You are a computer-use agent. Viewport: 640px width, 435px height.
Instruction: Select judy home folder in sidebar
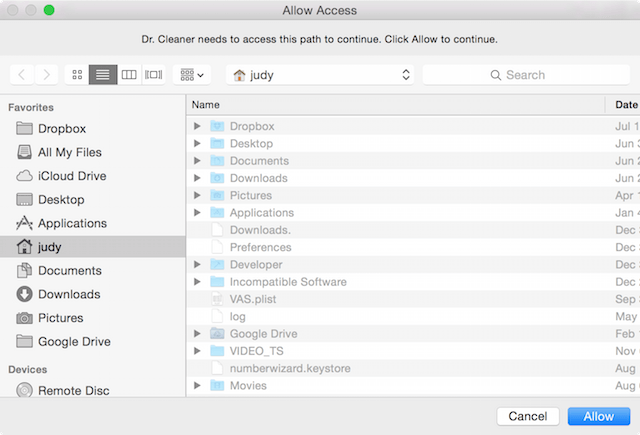pyautogui.click(x=93, y=247)
